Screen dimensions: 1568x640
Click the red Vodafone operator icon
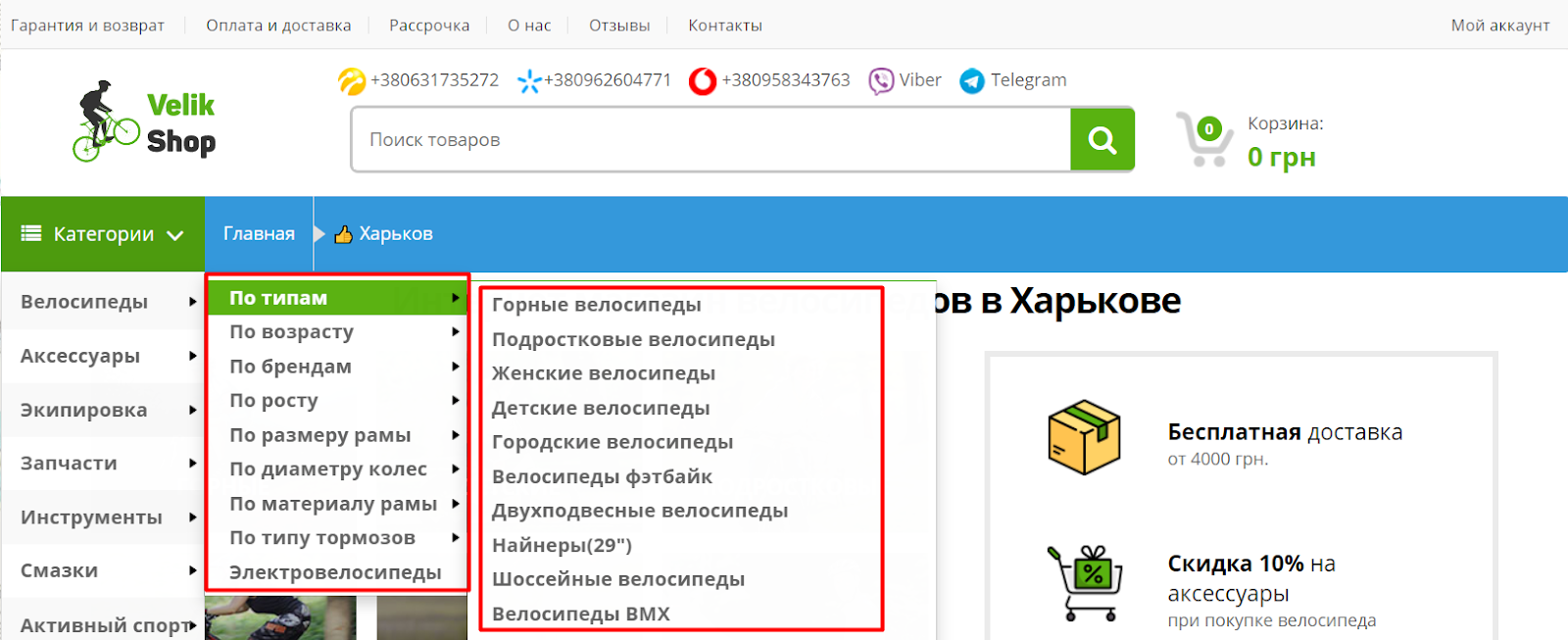click(x=703, y=80)
